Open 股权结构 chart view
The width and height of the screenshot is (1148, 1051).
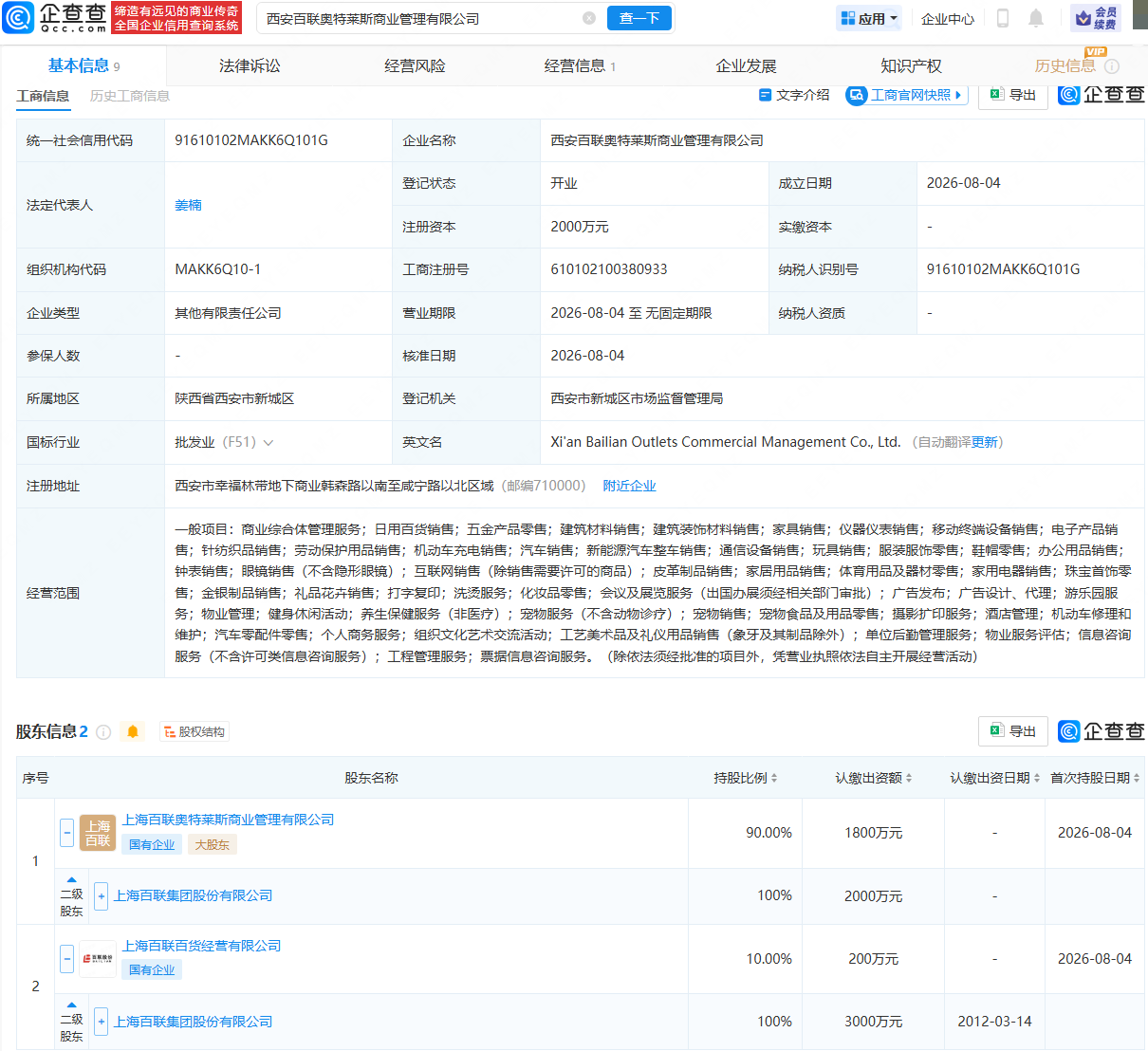click(x=194, y=731)
